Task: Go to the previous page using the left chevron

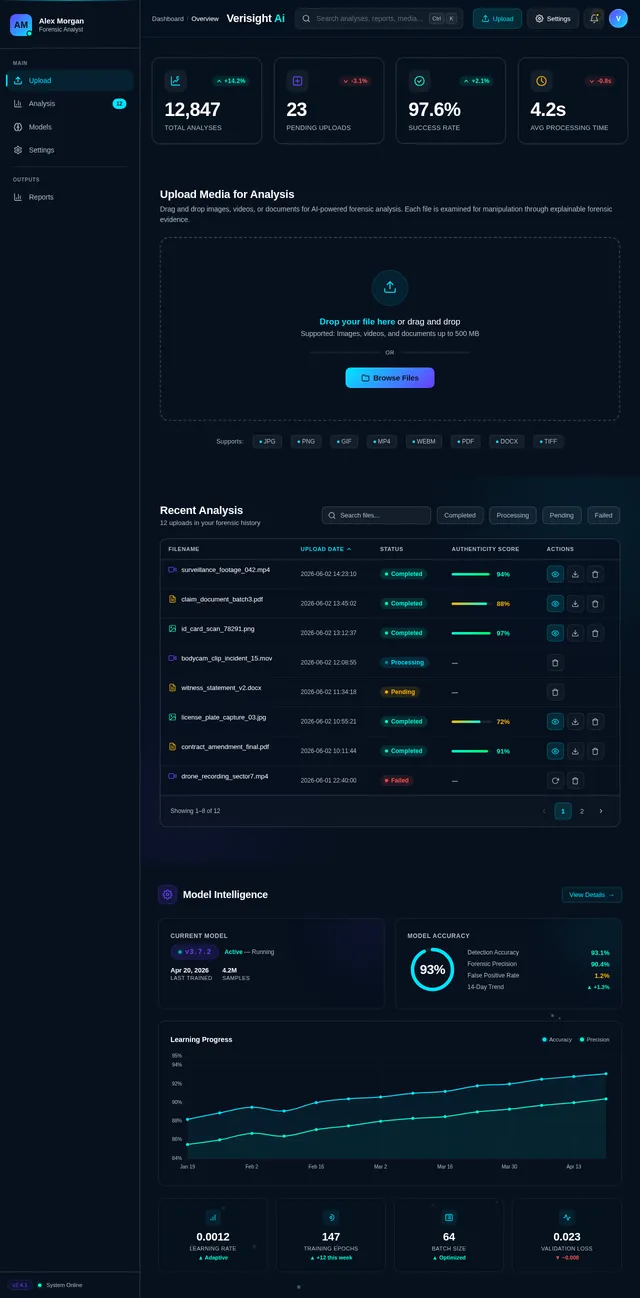Action: (544, 811)
